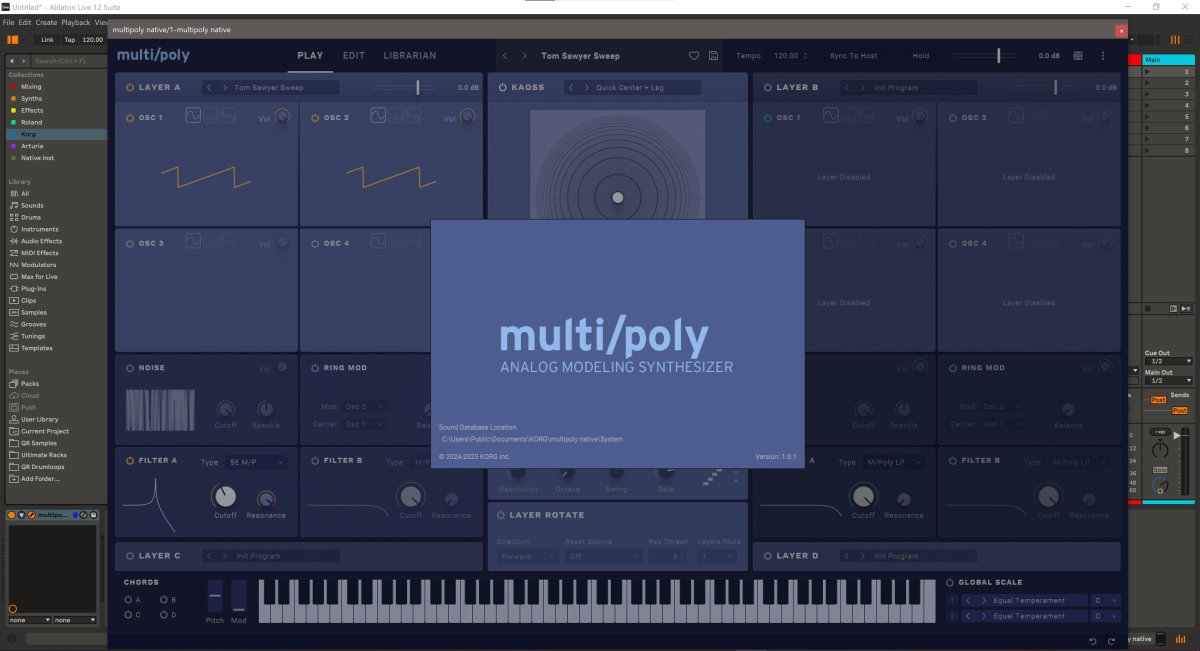
Task: Toggle Layer C power button
Action: click(x=129, y=556)
